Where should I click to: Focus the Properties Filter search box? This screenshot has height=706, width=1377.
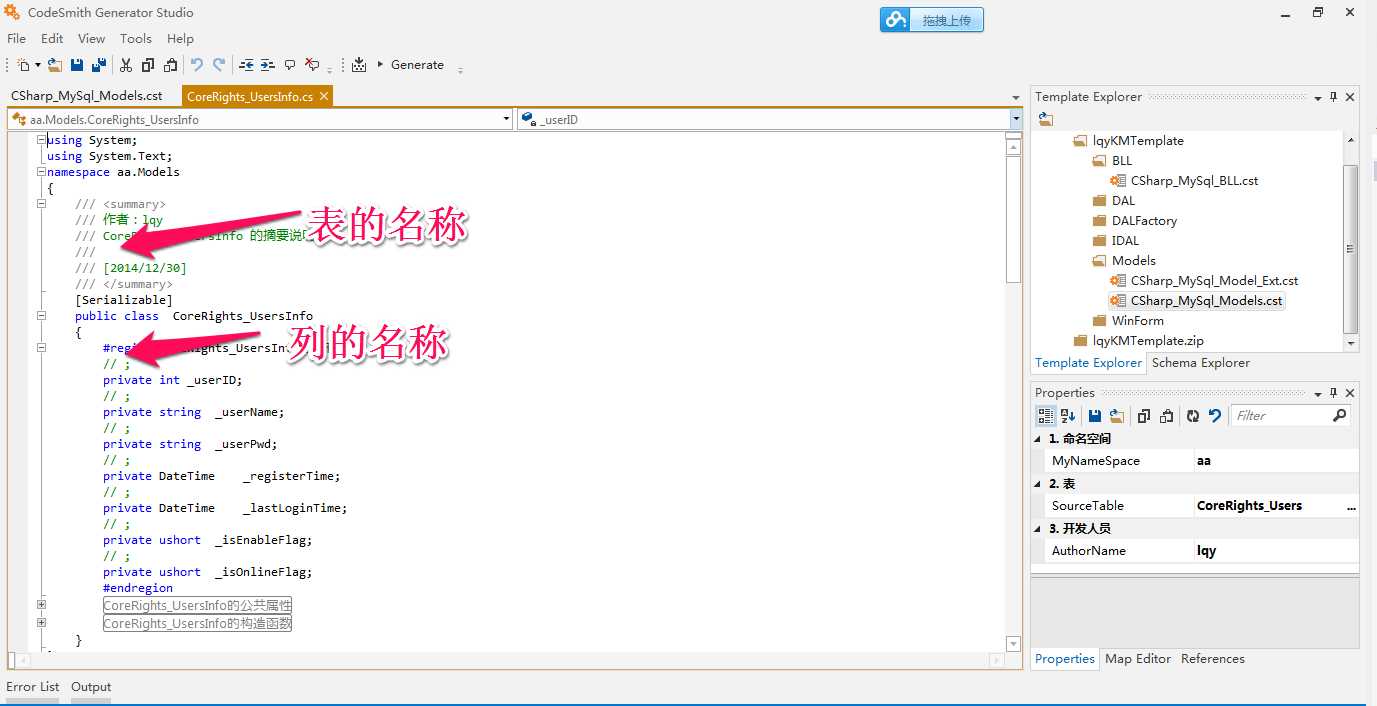pos(1289,416)
